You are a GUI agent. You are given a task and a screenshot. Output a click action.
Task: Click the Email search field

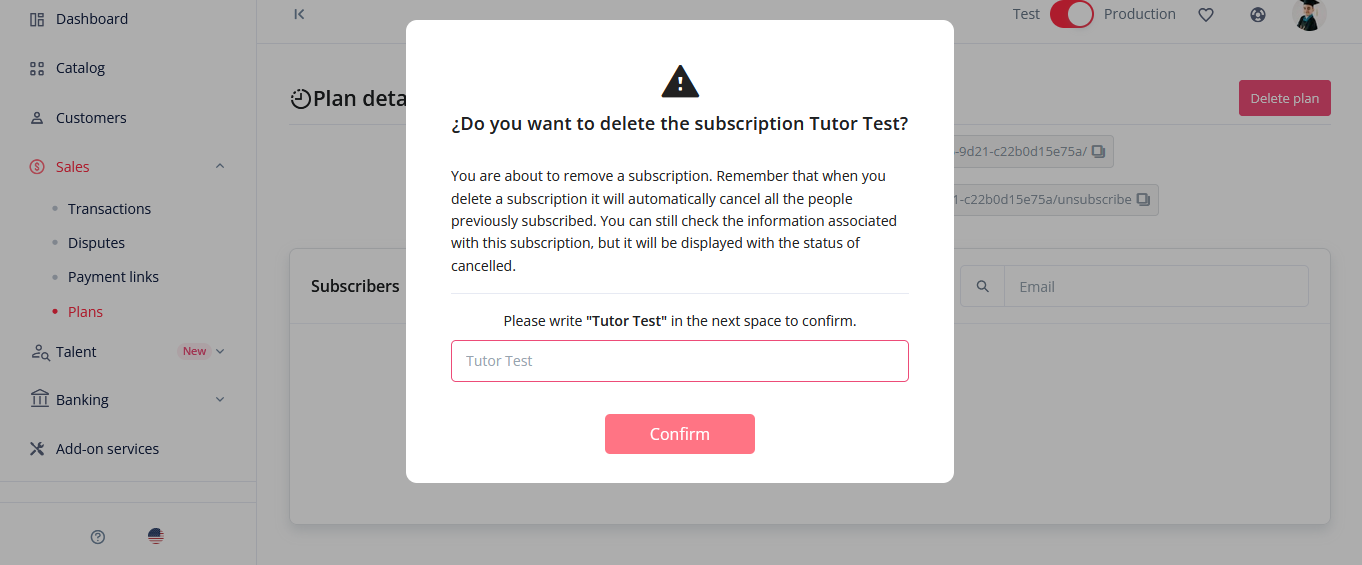tap(1155, 287)
